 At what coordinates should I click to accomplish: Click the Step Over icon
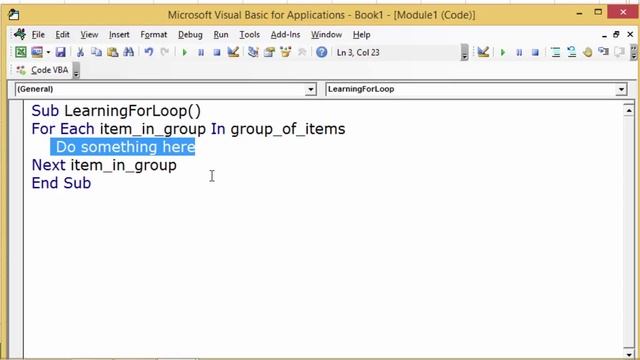click(571, 52)
